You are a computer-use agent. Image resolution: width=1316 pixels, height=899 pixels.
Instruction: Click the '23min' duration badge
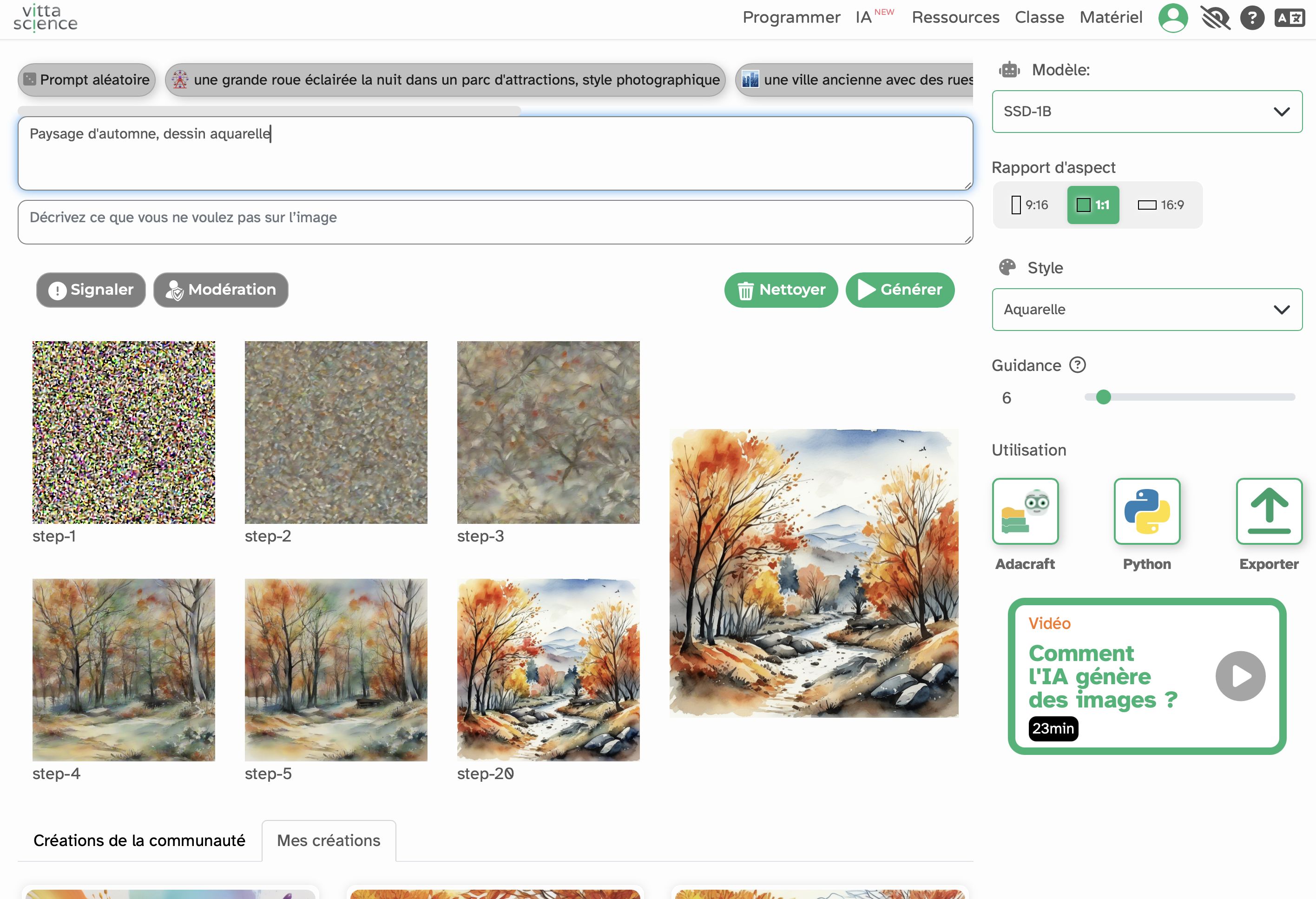[x=1053, y=728]
